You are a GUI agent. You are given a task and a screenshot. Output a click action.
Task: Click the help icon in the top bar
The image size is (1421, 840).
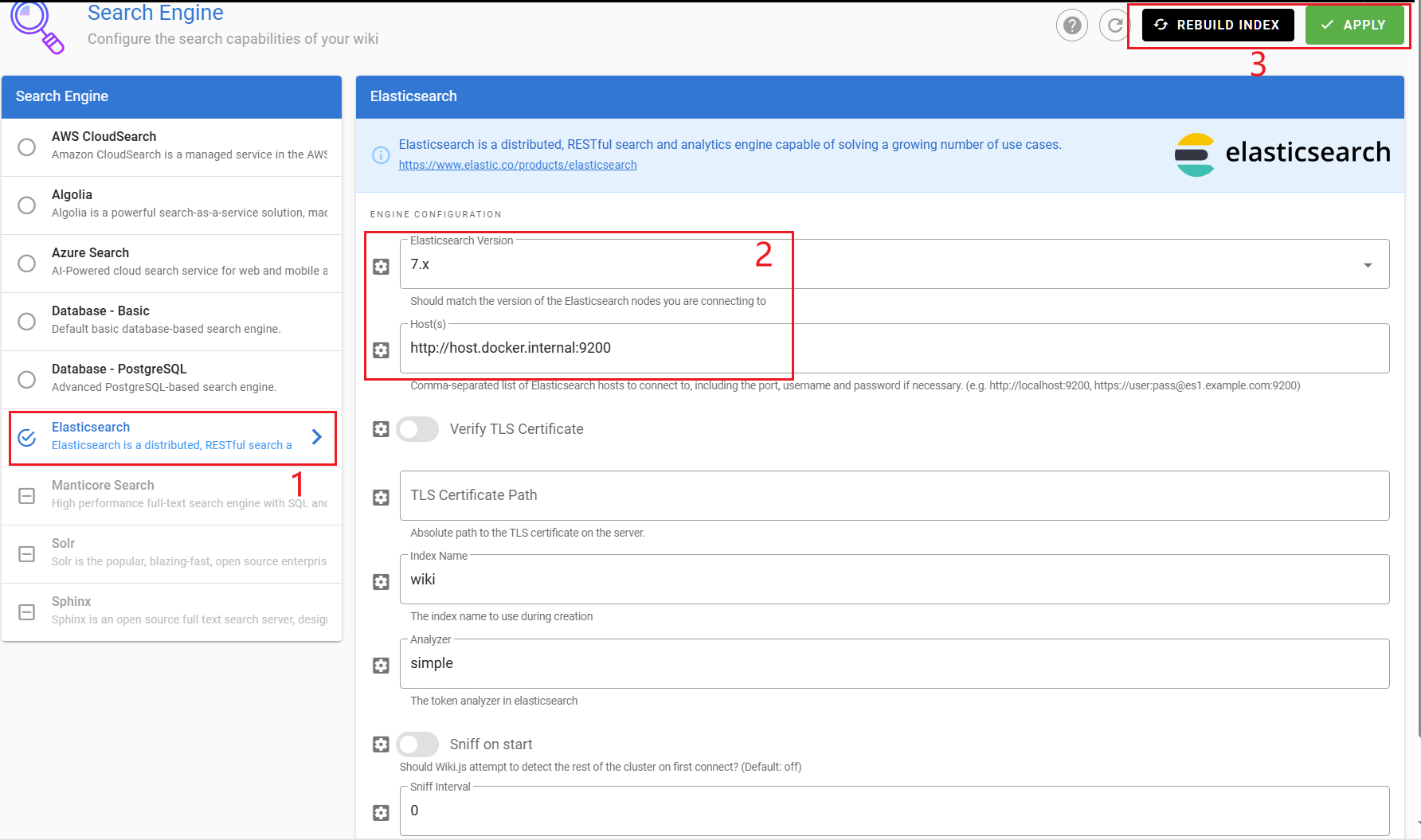pyautogui.click(x=1071, y=25)
